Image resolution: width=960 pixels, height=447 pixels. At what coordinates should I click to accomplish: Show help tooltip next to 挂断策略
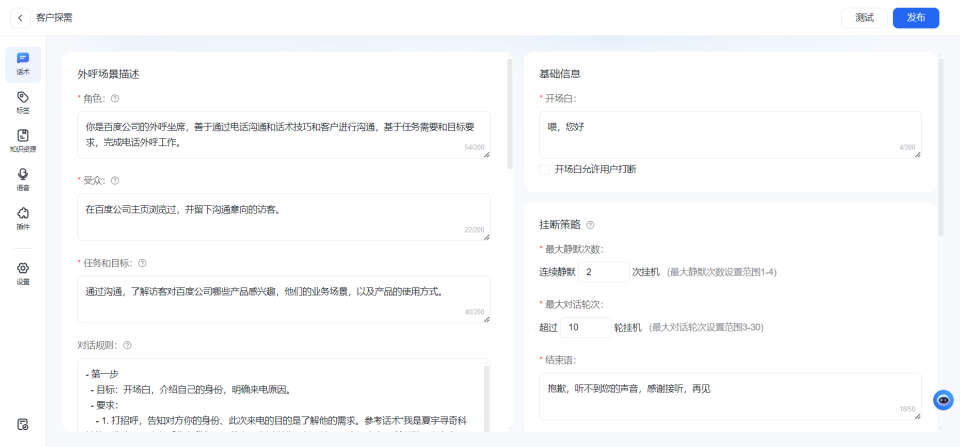point(590,225)
